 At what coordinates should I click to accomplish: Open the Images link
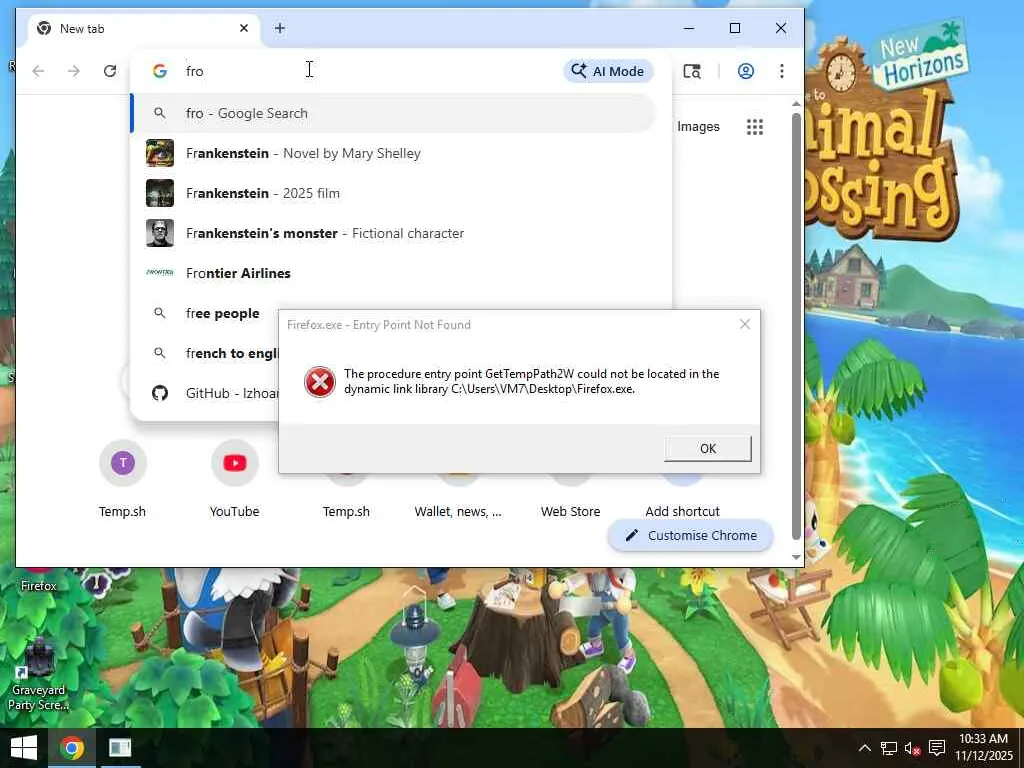point(698,127)
